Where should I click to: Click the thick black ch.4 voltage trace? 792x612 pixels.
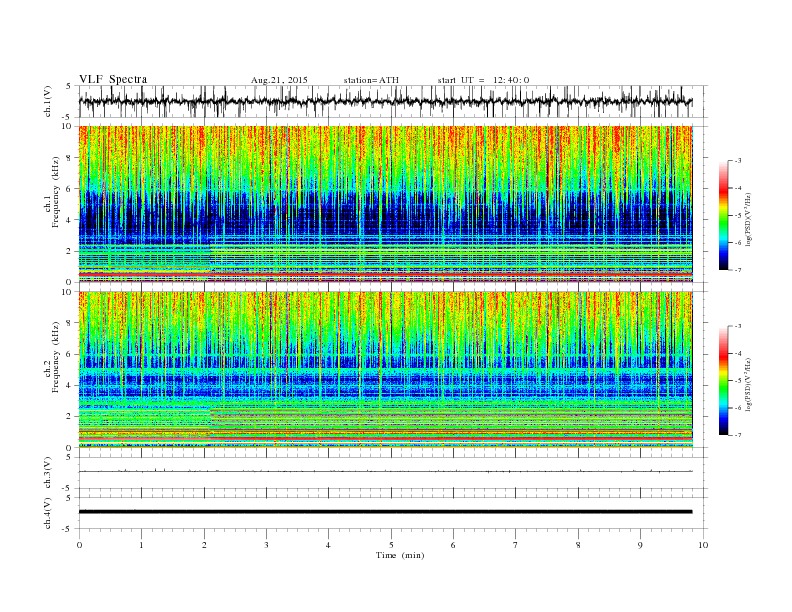385,512
